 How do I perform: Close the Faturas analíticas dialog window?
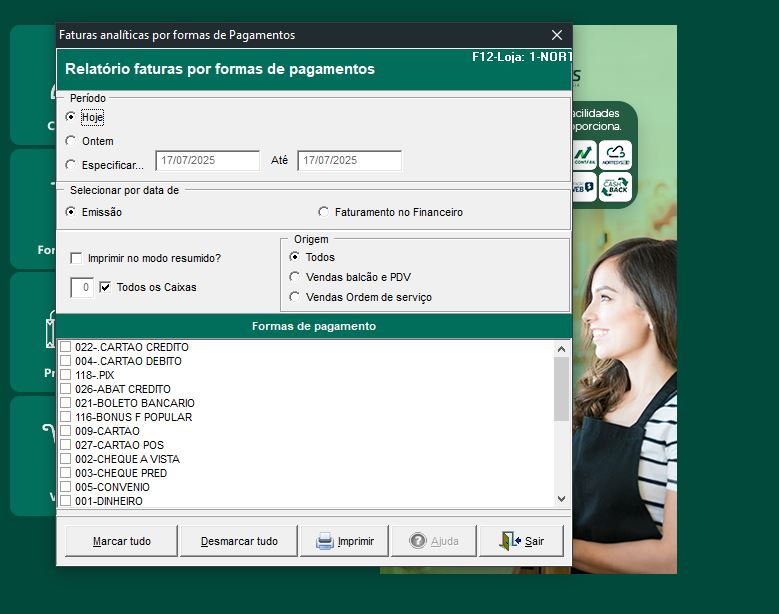pyautogui.click(x=557, y=35)
